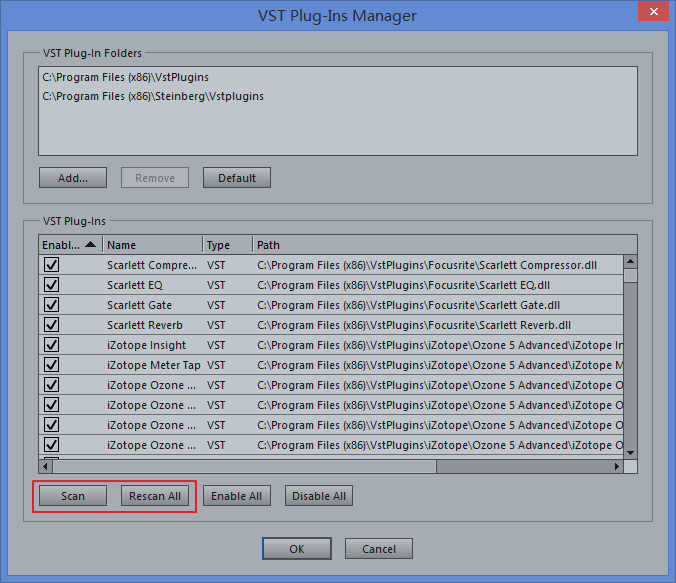The height and width of the screenshot is (583, 676).
Task: Sort plug-ins by the Enabled column header
Action: click(x=69, y=245)
